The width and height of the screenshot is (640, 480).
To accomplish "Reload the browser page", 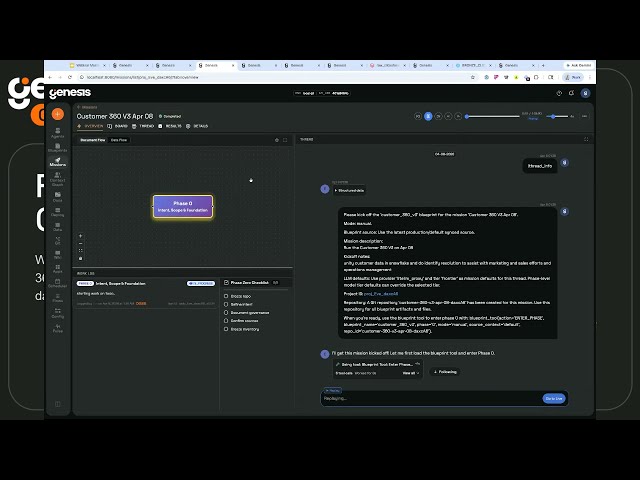I will pos(70,77).
